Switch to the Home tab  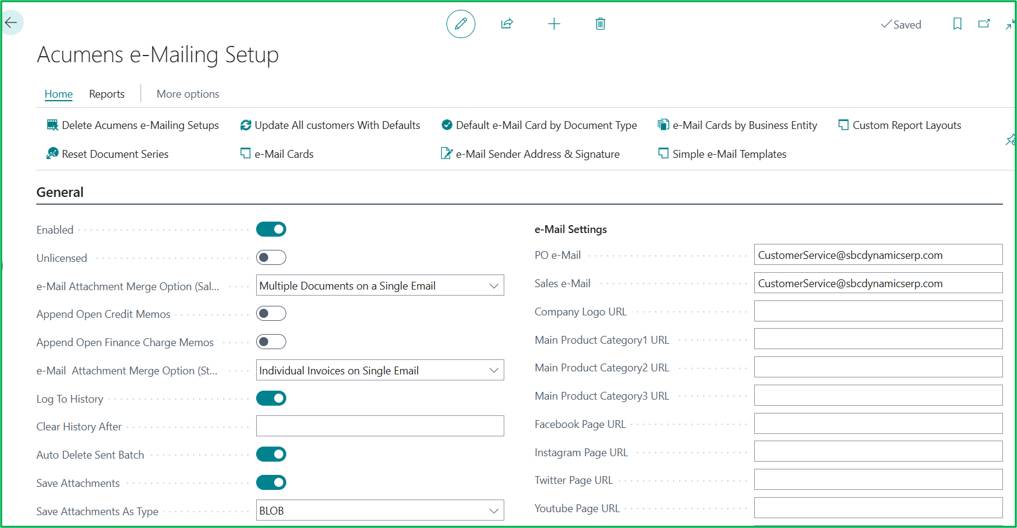58,94
